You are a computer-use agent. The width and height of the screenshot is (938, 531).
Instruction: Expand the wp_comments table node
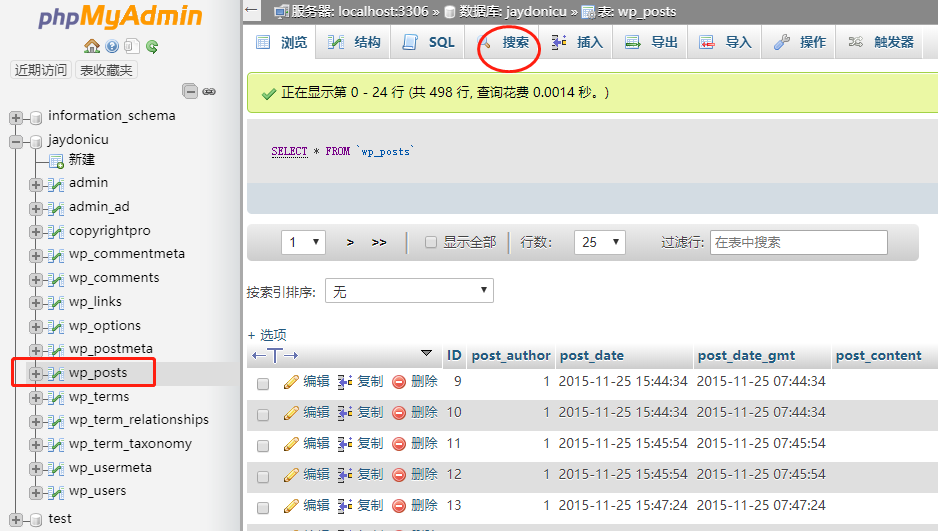(36, 279)
